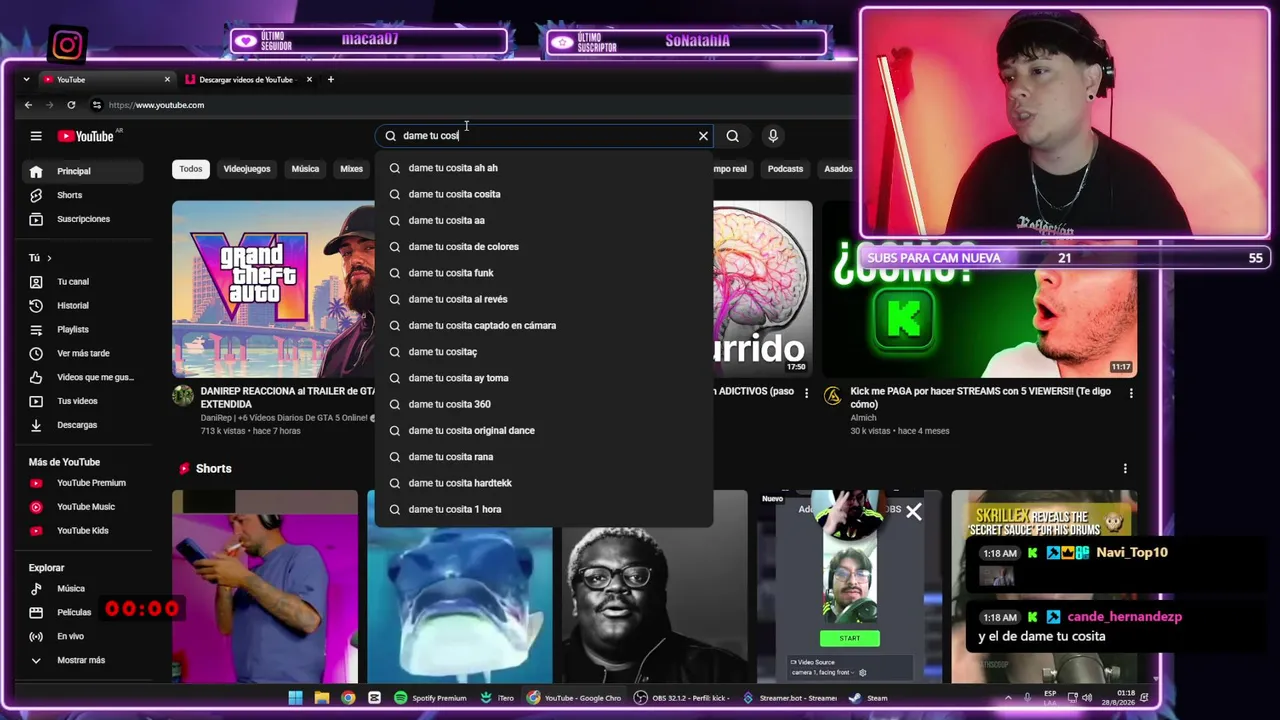Expand the Tú section chevron

click(49, 258)
